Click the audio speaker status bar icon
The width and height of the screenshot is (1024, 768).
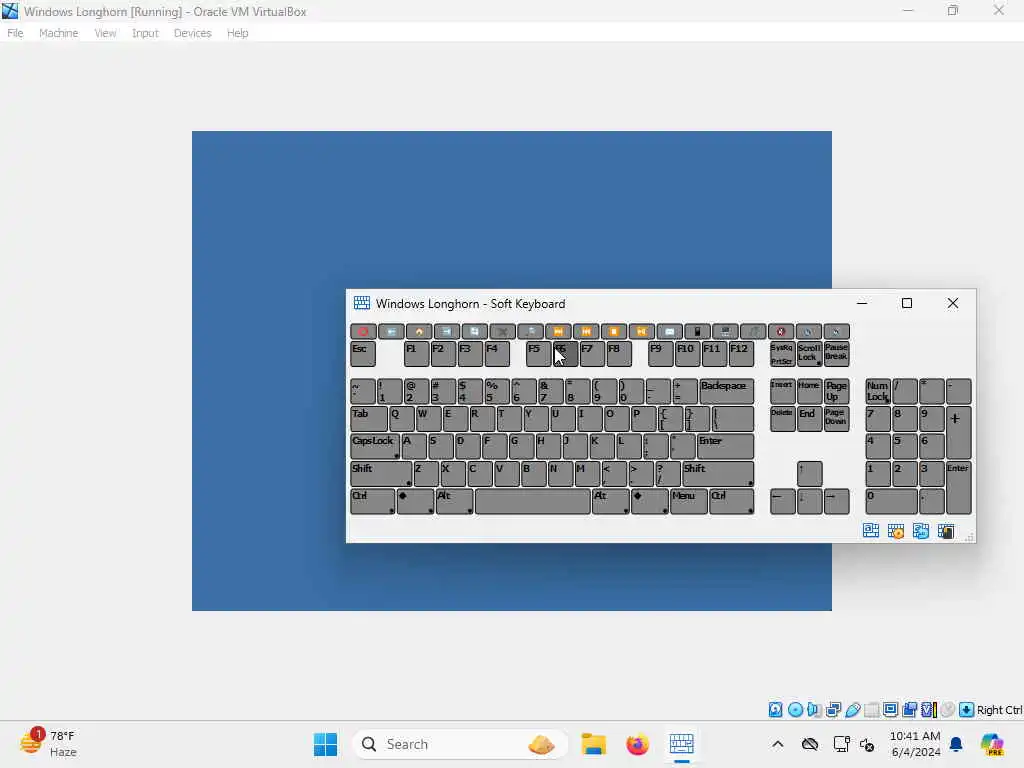coord(814,709)
